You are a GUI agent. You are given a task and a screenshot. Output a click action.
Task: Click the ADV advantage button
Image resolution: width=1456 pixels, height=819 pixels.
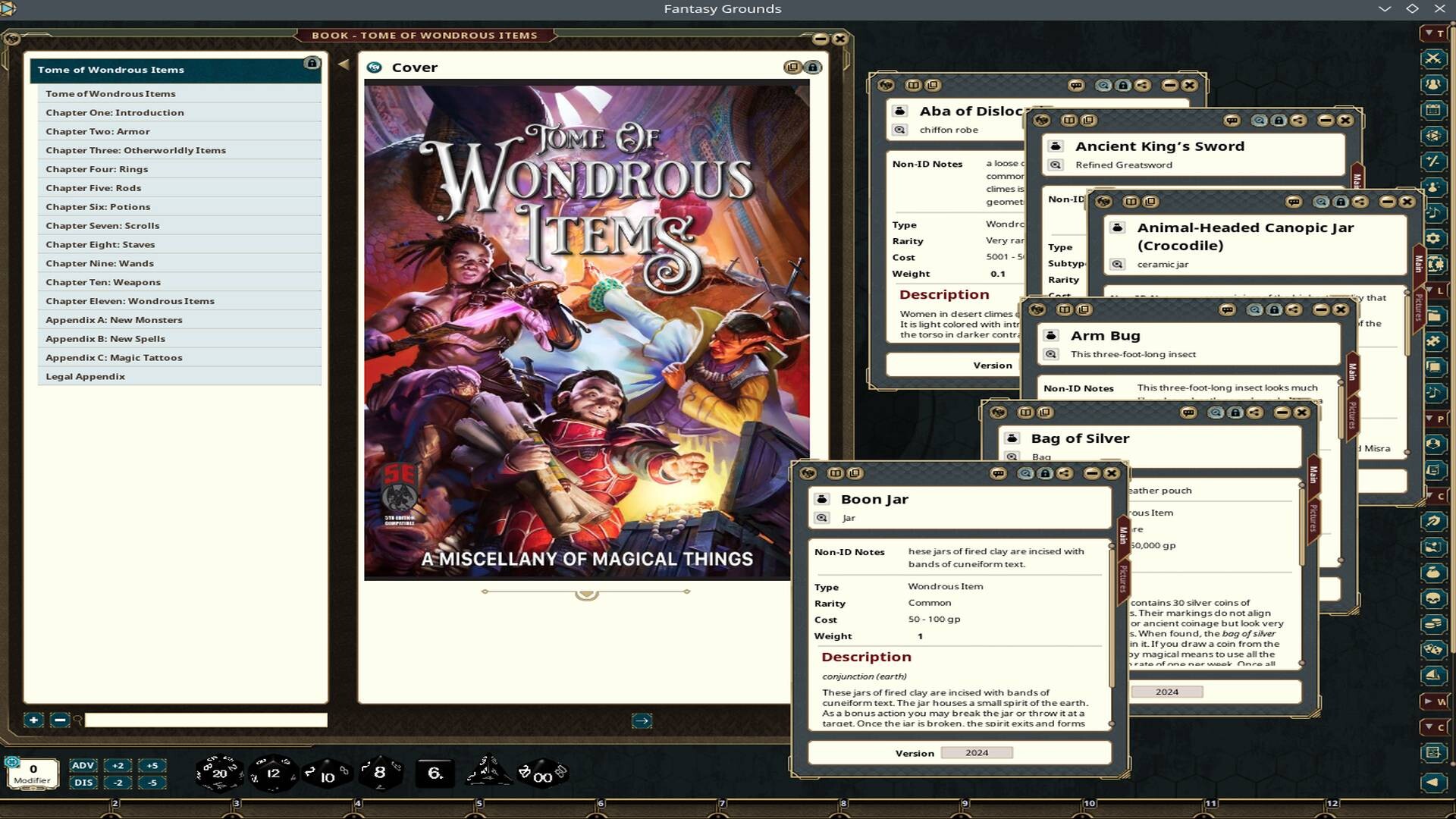pyautogui.click(x=83, y=765)
